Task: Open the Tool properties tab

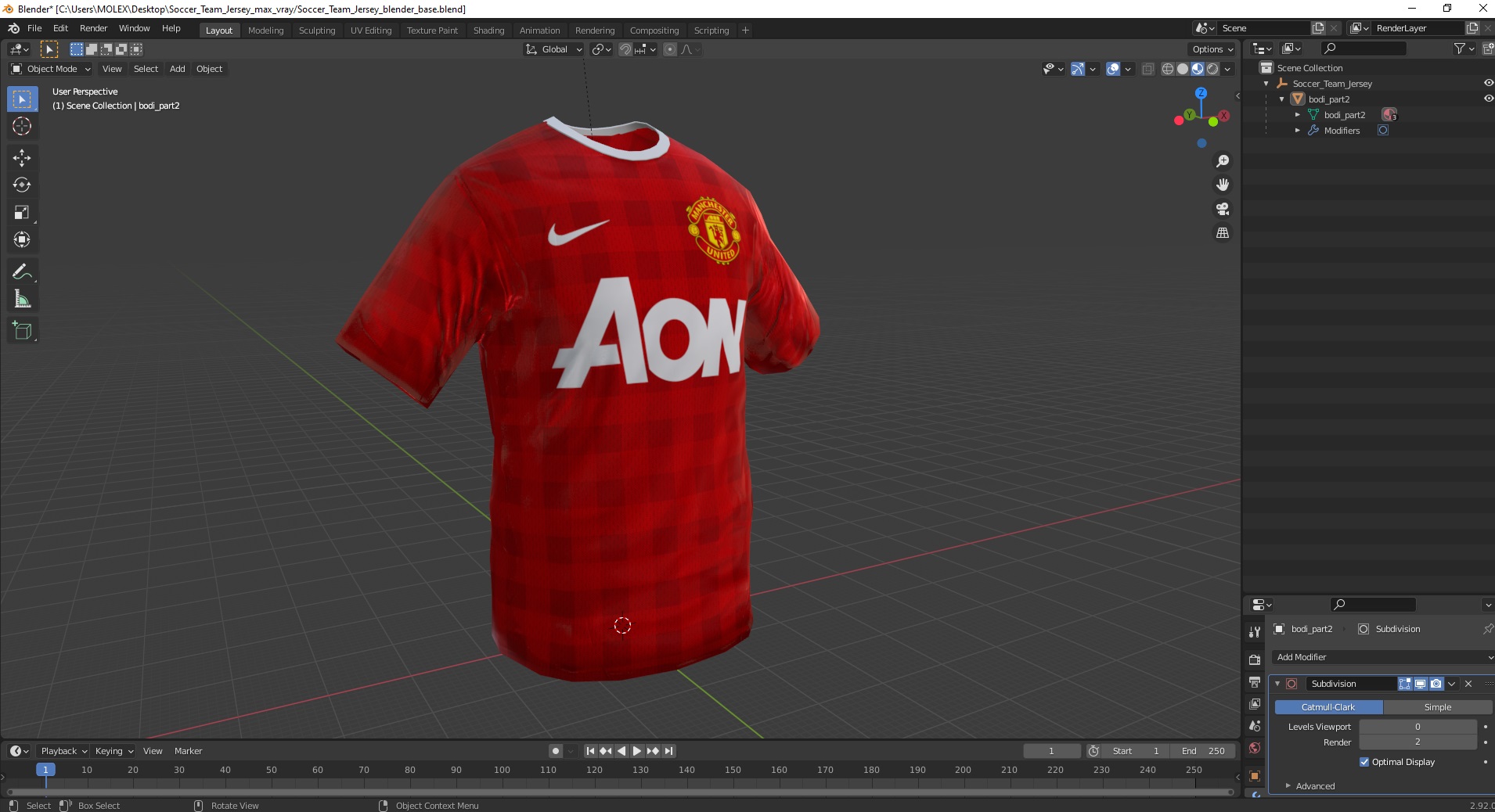Action: coord(1255,631)
